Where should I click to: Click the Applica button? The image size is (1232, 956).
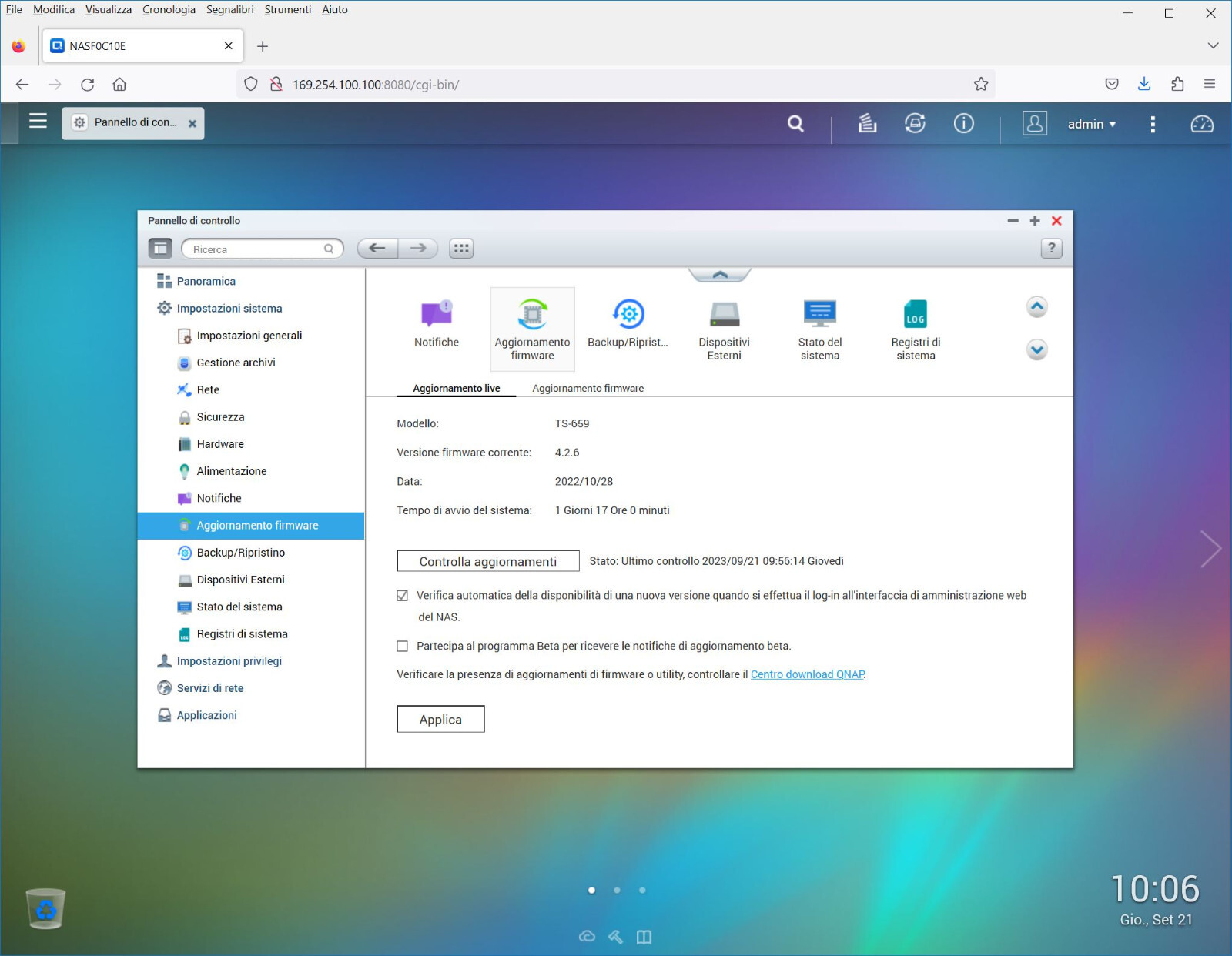440,719
